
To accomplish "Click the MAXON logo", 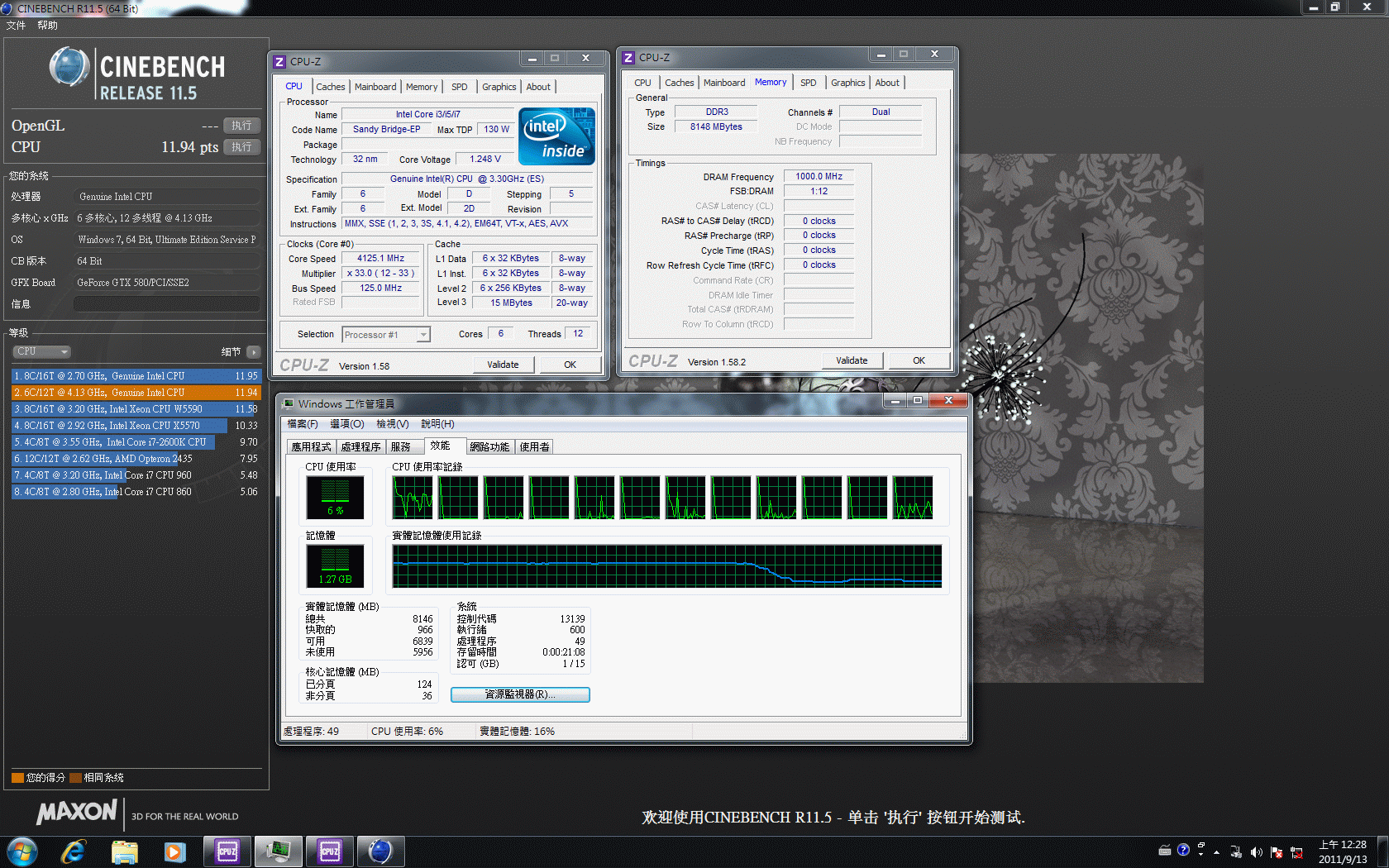I will pyautogui.click(x=76, y=813).
